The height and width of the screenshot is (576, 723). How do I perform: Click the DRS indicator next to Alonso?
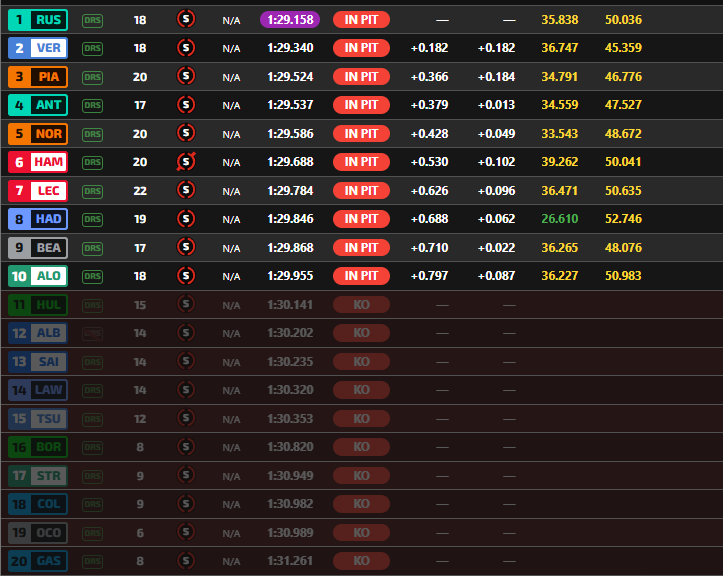[x=93, y=276]
